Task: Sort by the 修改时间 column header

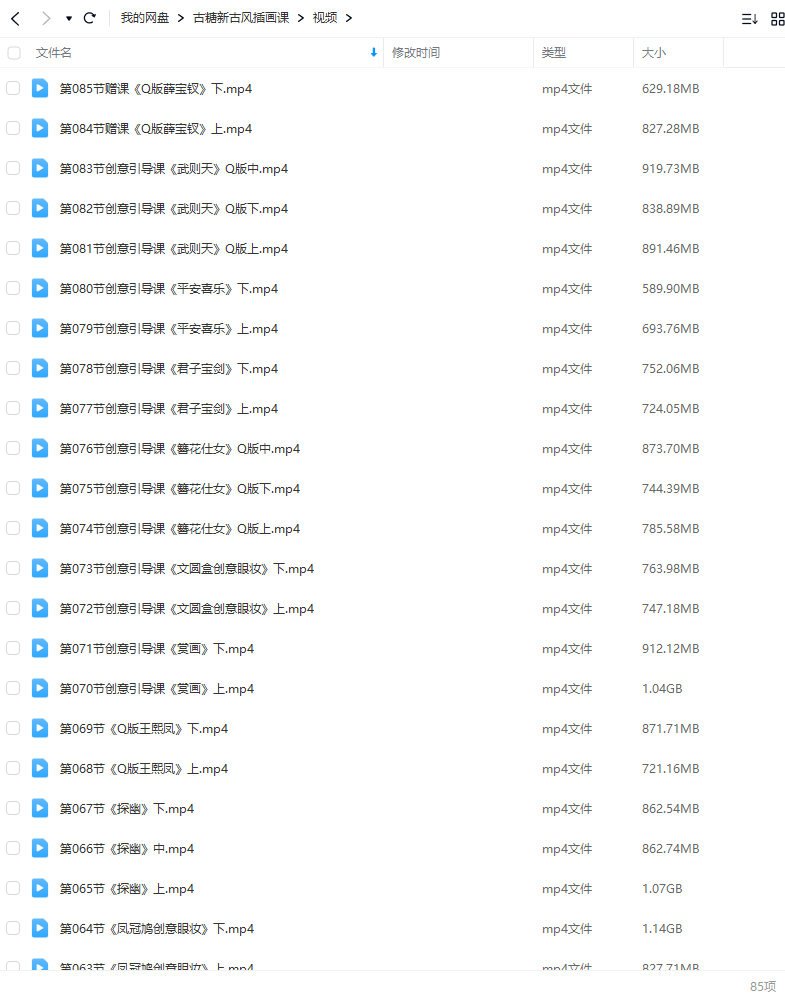Action: [x=416, y=53]
